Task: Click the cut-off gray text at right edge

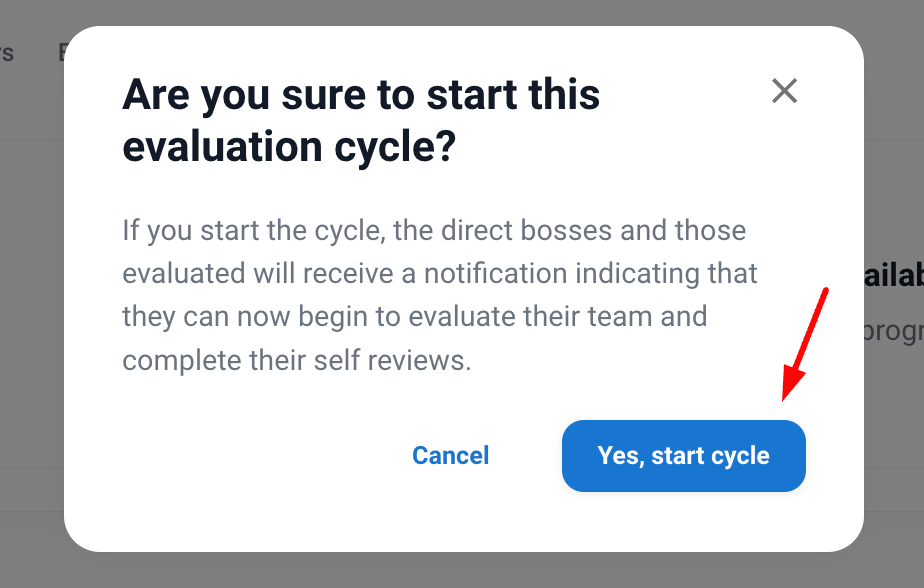Action: click(x=893, y=330)
